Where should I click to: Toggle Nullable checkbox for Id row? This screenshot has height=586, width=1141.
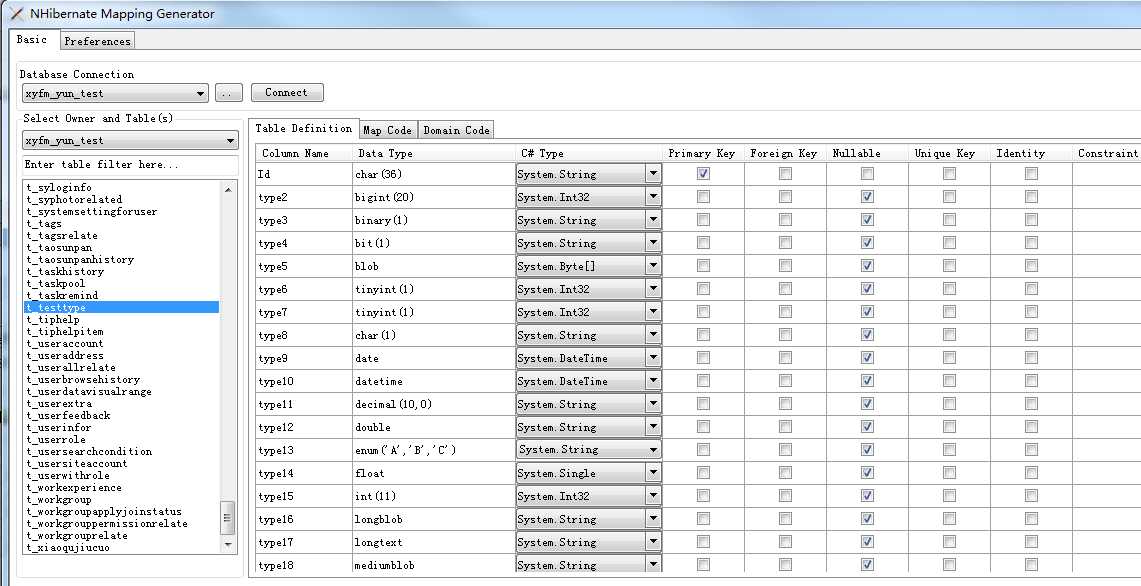(x=867, y=173)
